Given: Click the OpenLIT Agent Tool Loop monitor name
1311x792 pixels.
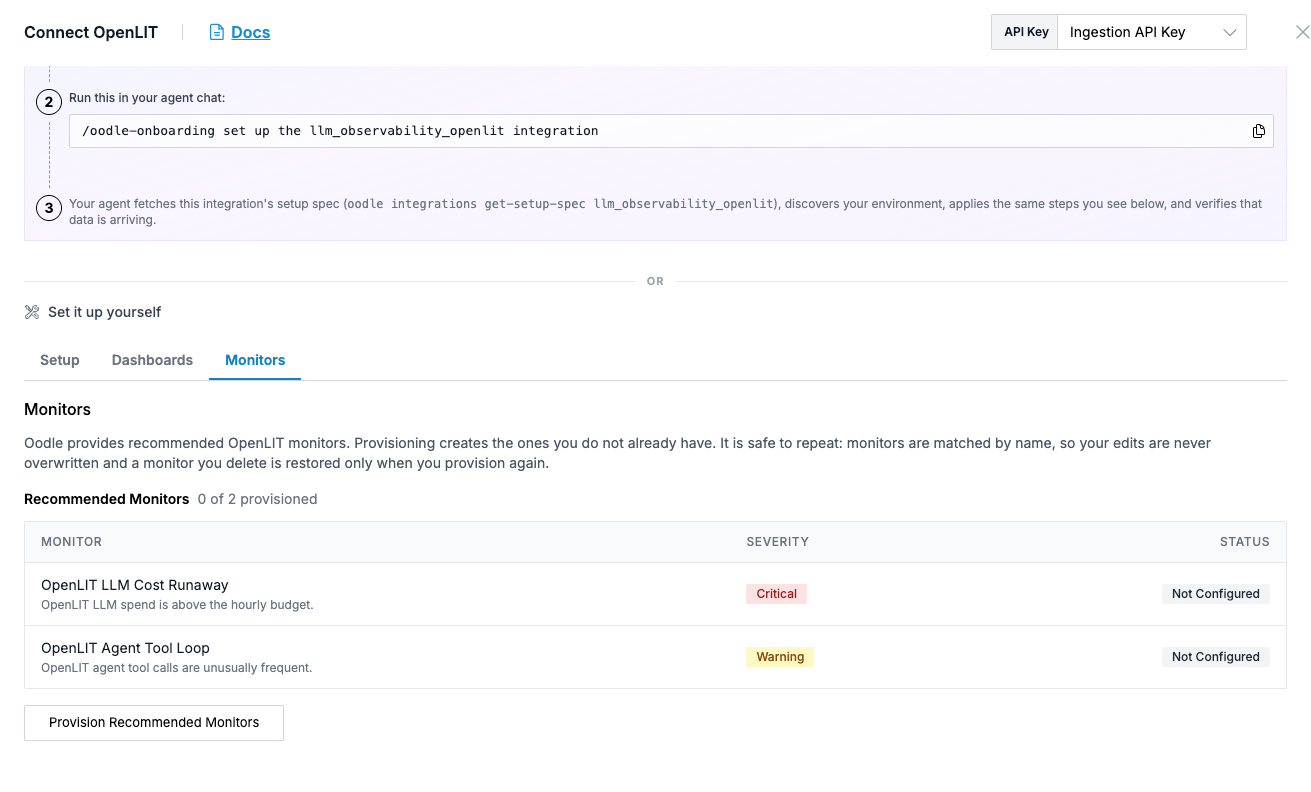Looking at the screenshot, I should (x=125, y=648).
